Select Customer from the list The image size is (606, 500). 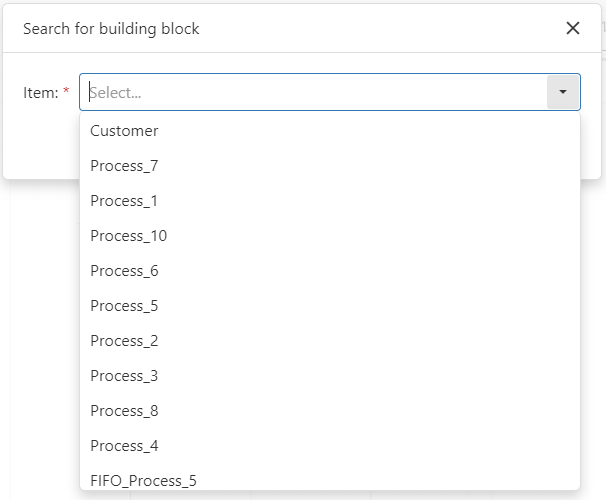pyautogui.click(x=124, y=131)
